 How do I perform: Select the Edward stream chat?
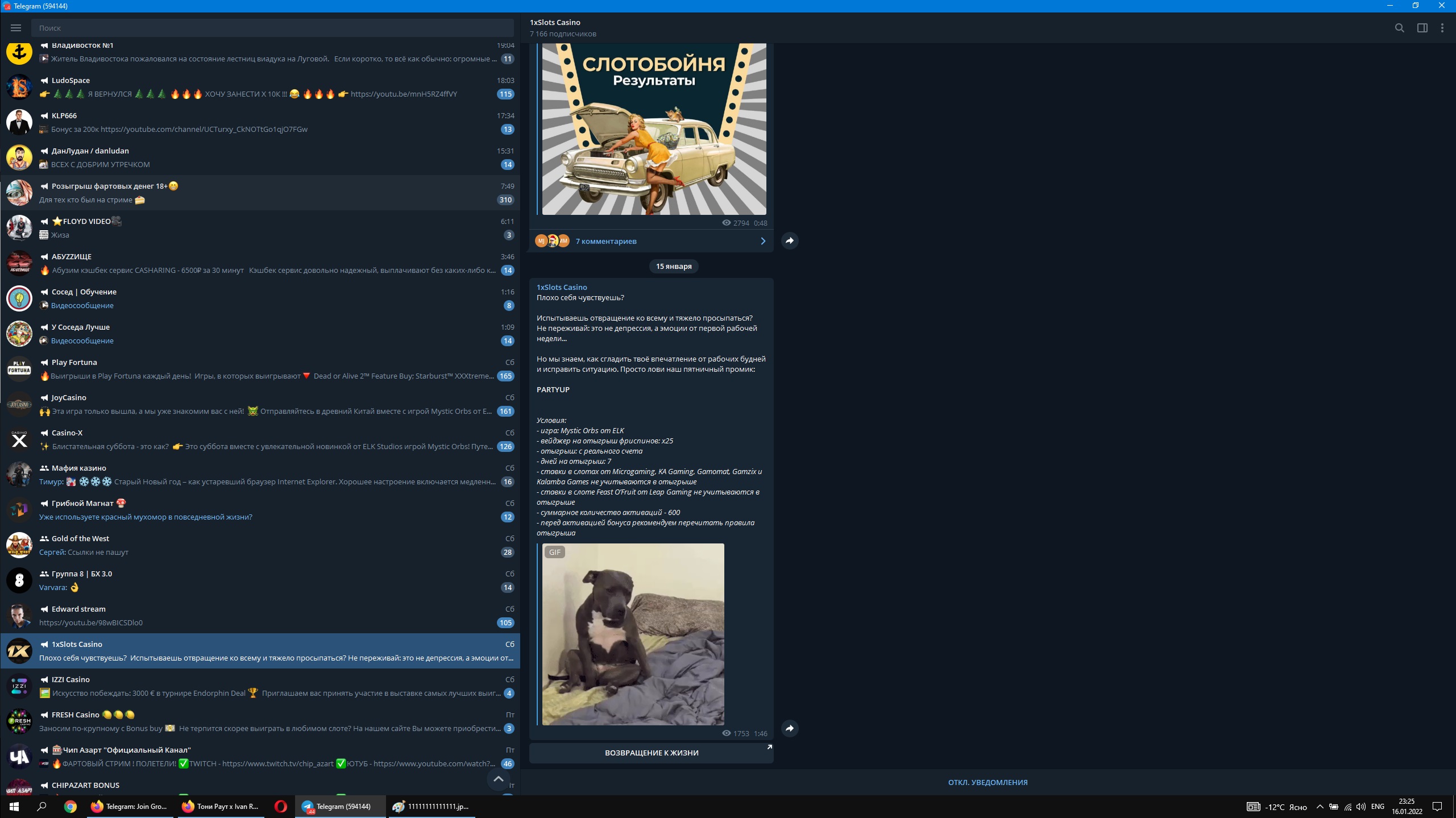tap(260, 616)
